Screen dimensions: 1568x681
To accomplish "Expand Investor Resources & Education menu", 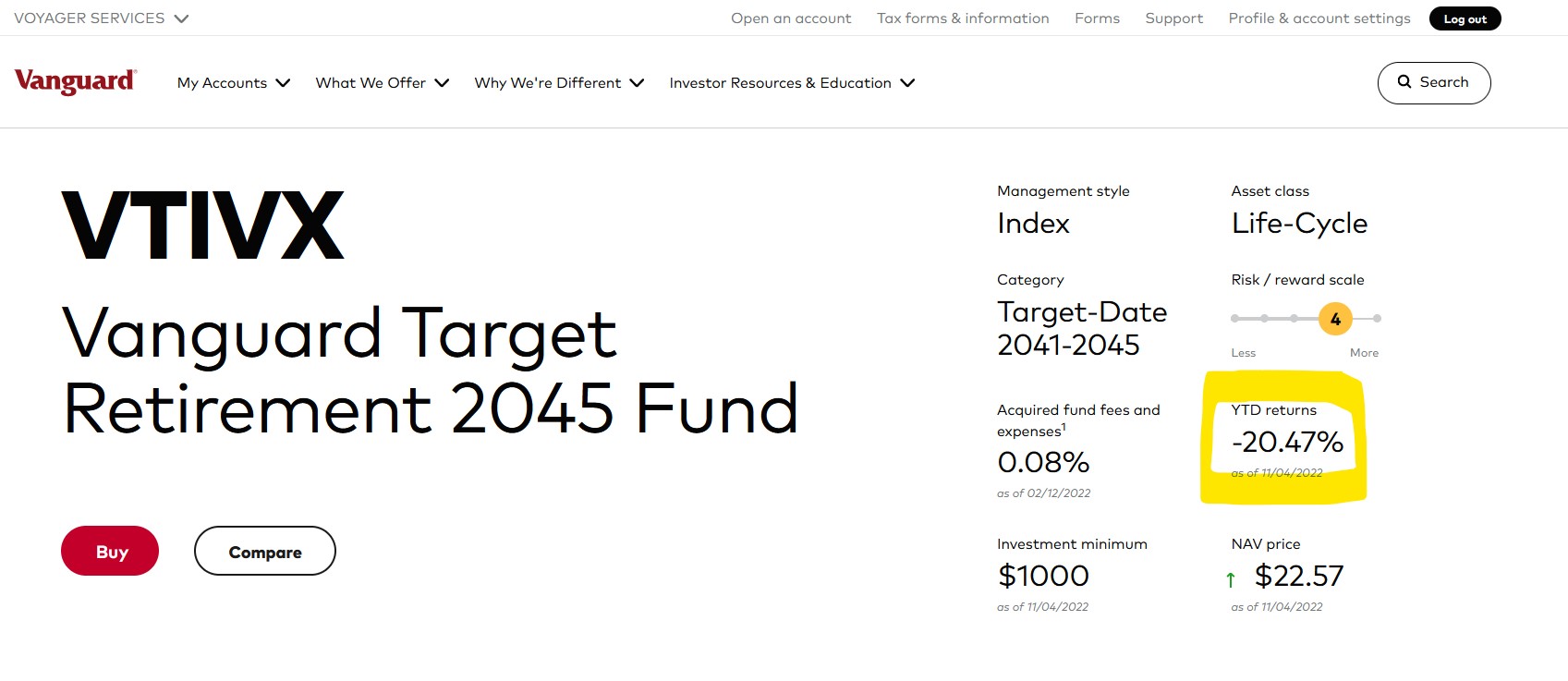I will pos(792,83).
